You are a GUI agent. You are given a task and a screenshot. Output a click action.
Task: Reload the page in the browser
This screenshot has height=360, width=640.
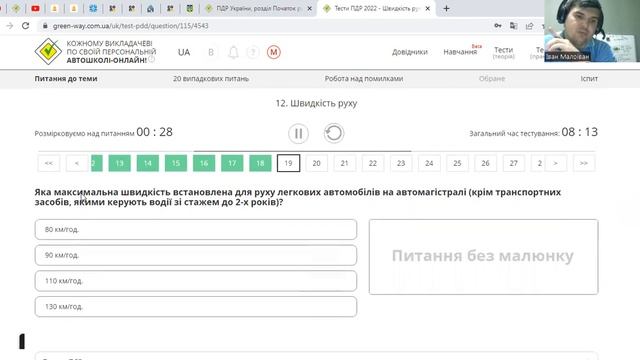(25, 26)
